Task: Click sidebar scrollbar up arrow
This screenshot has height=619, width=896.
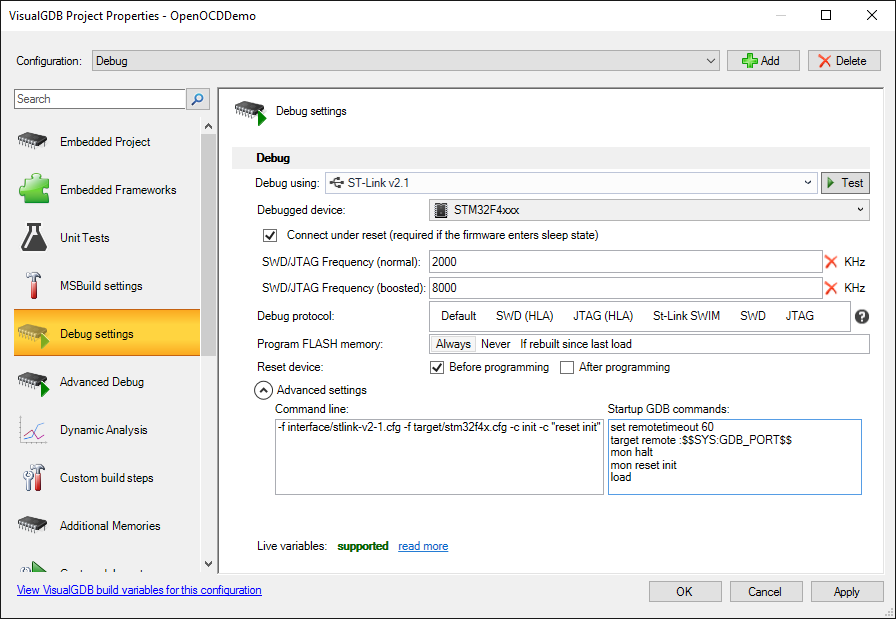Action: 208,126
